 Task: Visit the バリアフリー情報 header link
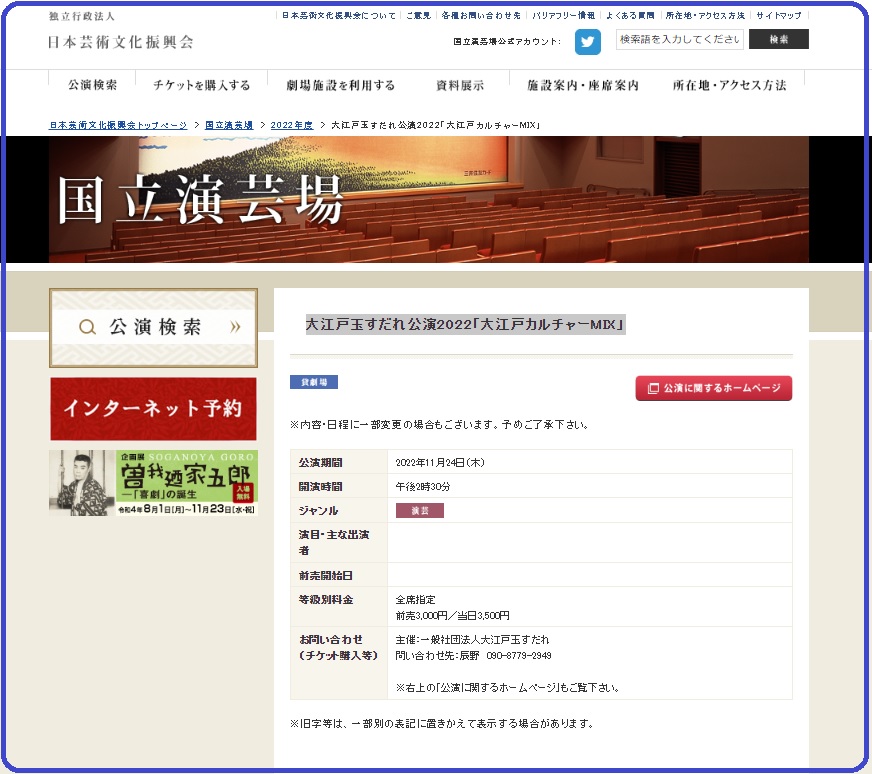coord(563,16)
